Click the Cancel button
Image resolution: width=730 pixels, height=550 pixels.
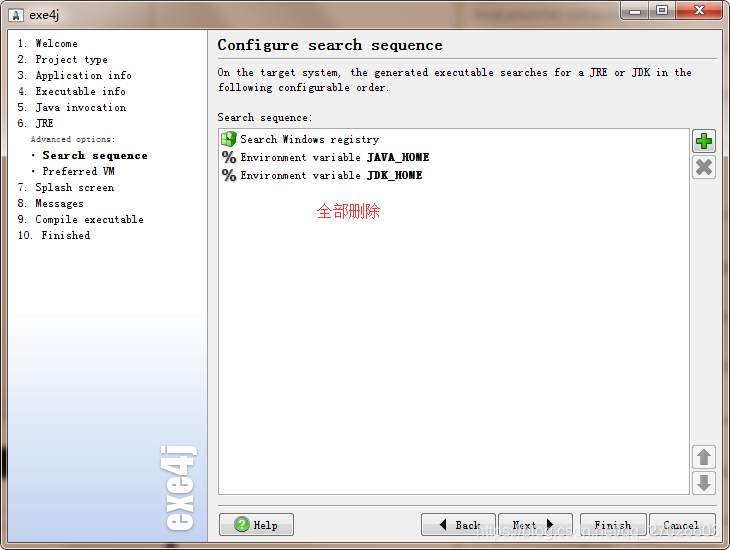pos(682,524)
